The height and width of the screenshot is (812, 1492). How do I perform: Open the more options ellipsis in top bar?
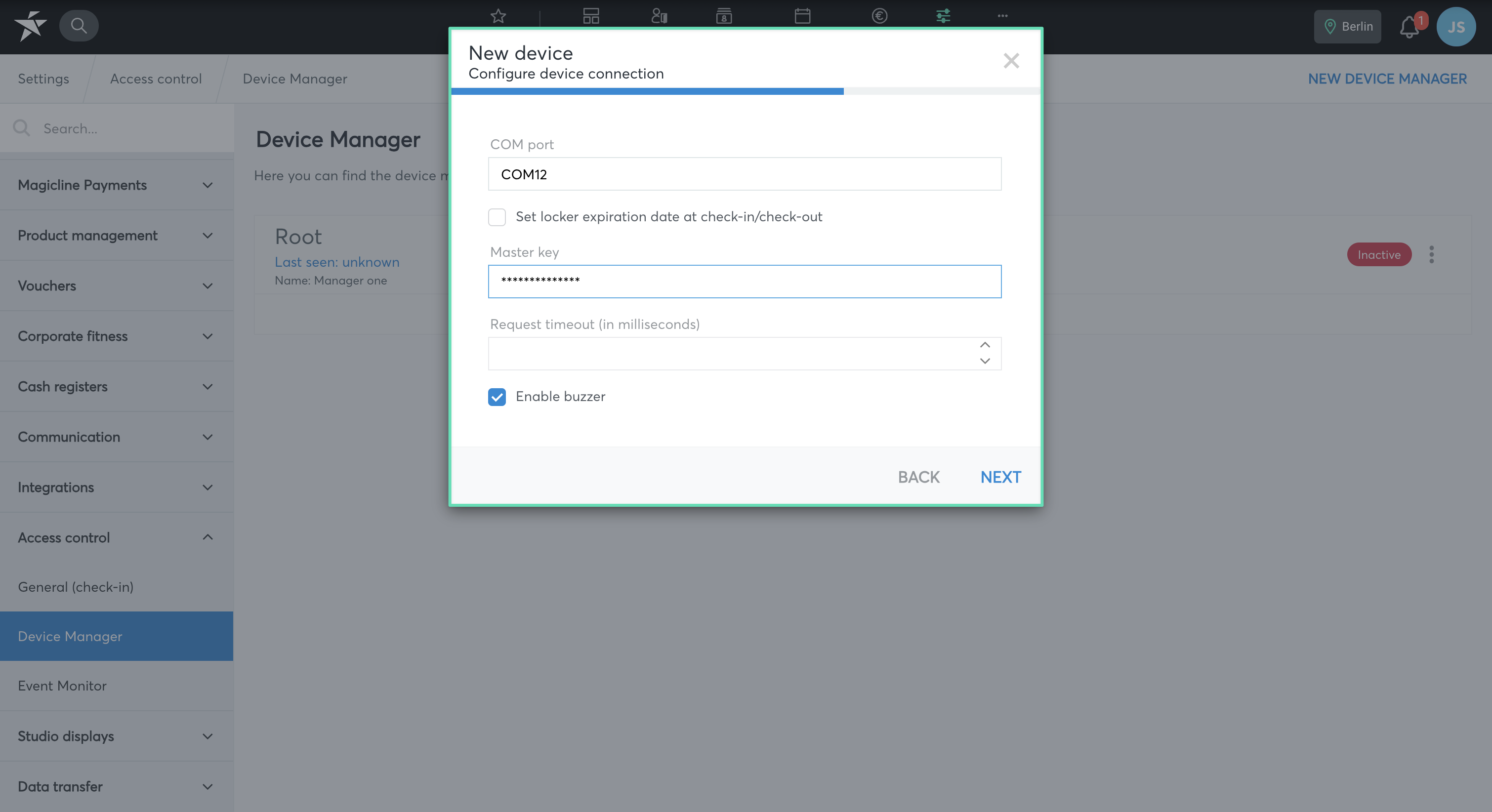click(1002, 16)
